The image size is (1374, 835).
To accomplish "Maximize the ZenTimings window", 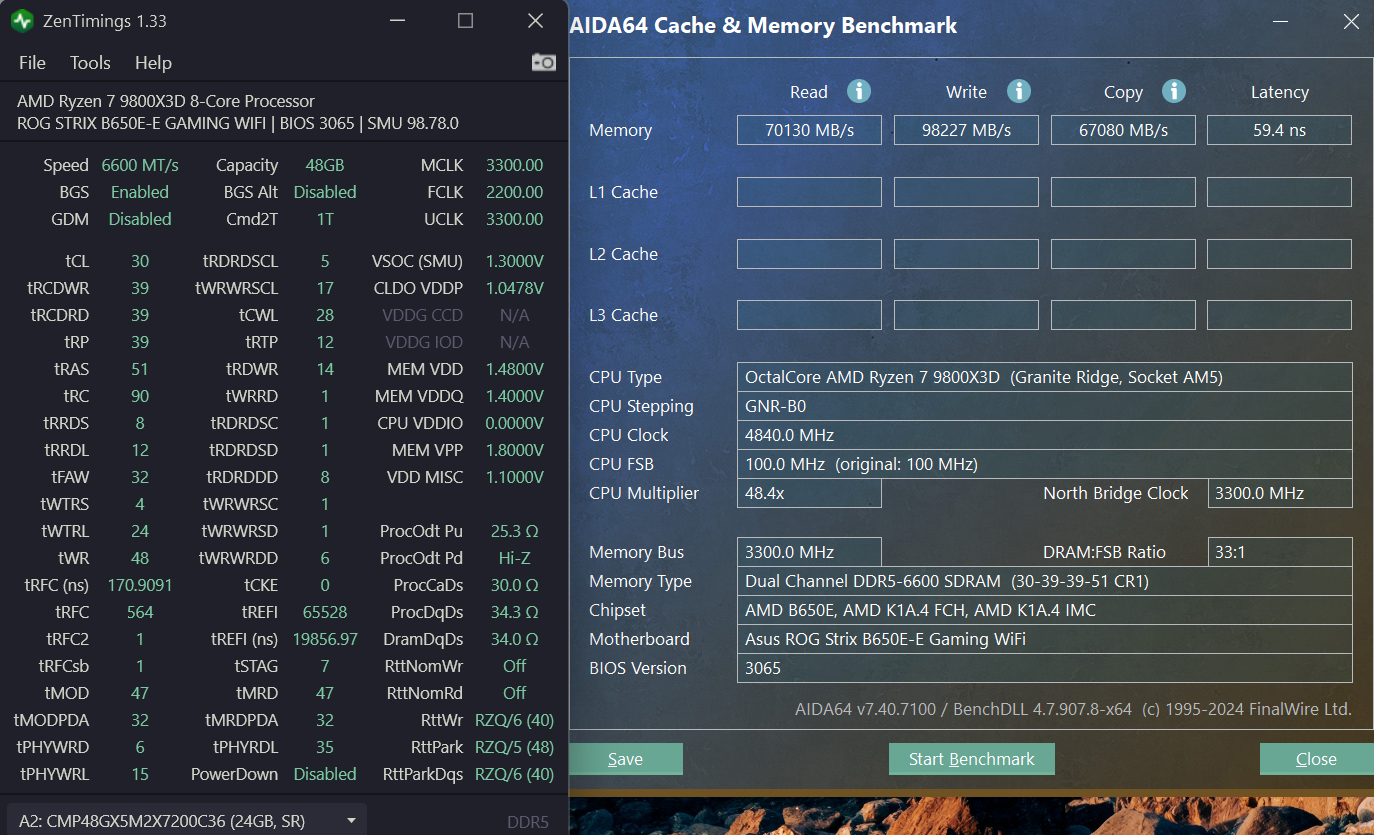I will coord(465,20).
